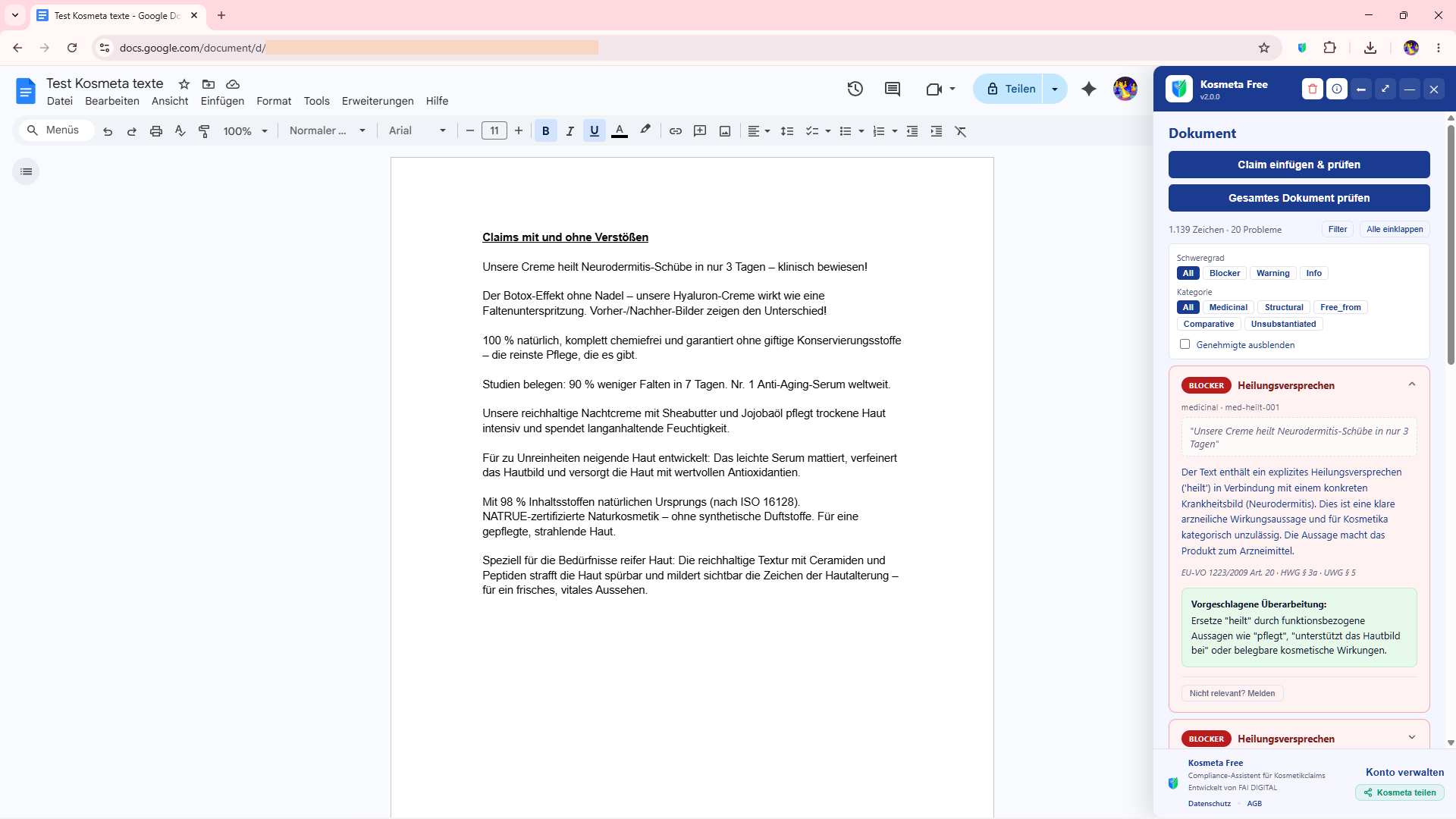This screenshot has width=1456, height=819.
Task: Open the Erweiterungen menu
Action: [378, 101]
